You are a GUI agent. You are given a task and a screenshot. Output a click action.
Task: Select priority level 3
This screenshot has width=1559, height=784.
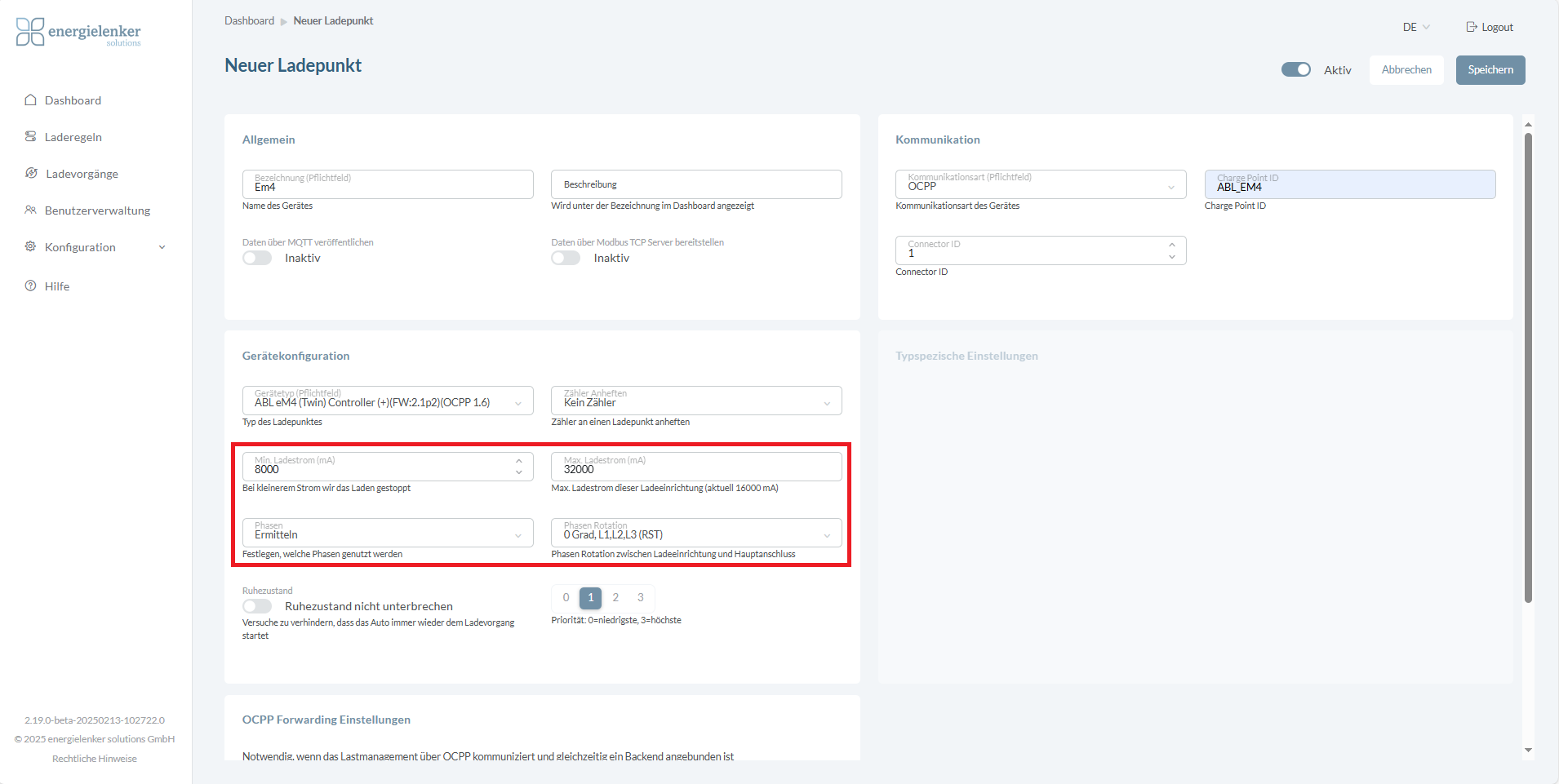pyautogui.click(x=641, y=598)
